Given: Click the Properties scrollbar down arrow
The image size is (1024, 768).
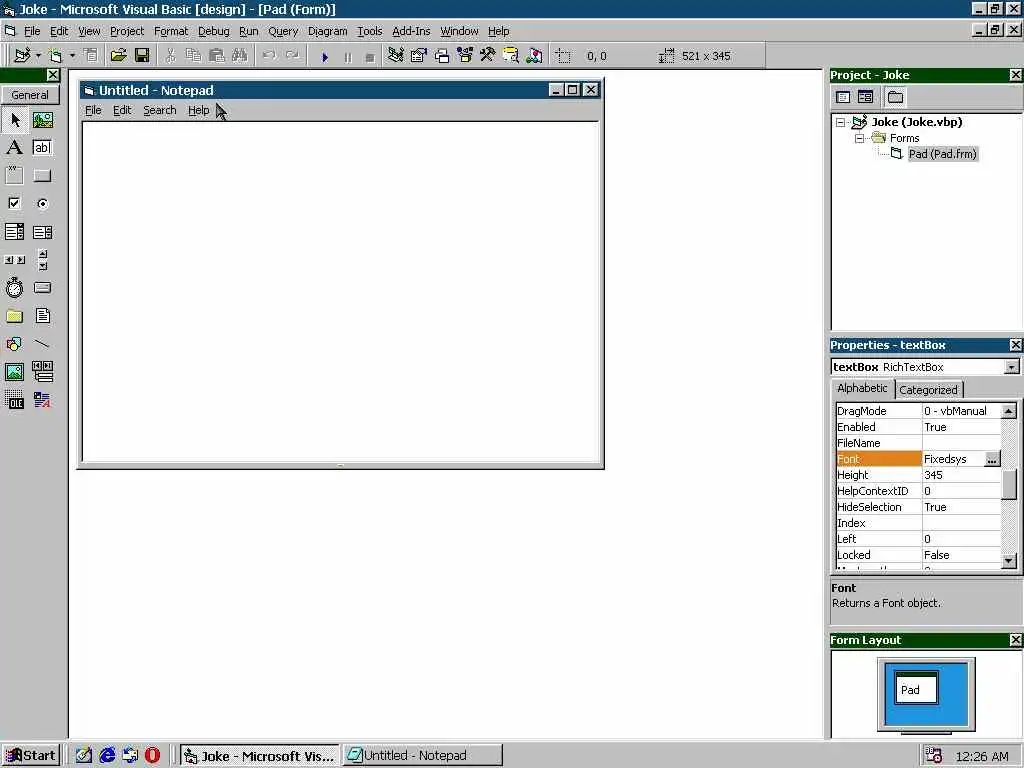Looking at the screenshot, I should [1009, 560].
